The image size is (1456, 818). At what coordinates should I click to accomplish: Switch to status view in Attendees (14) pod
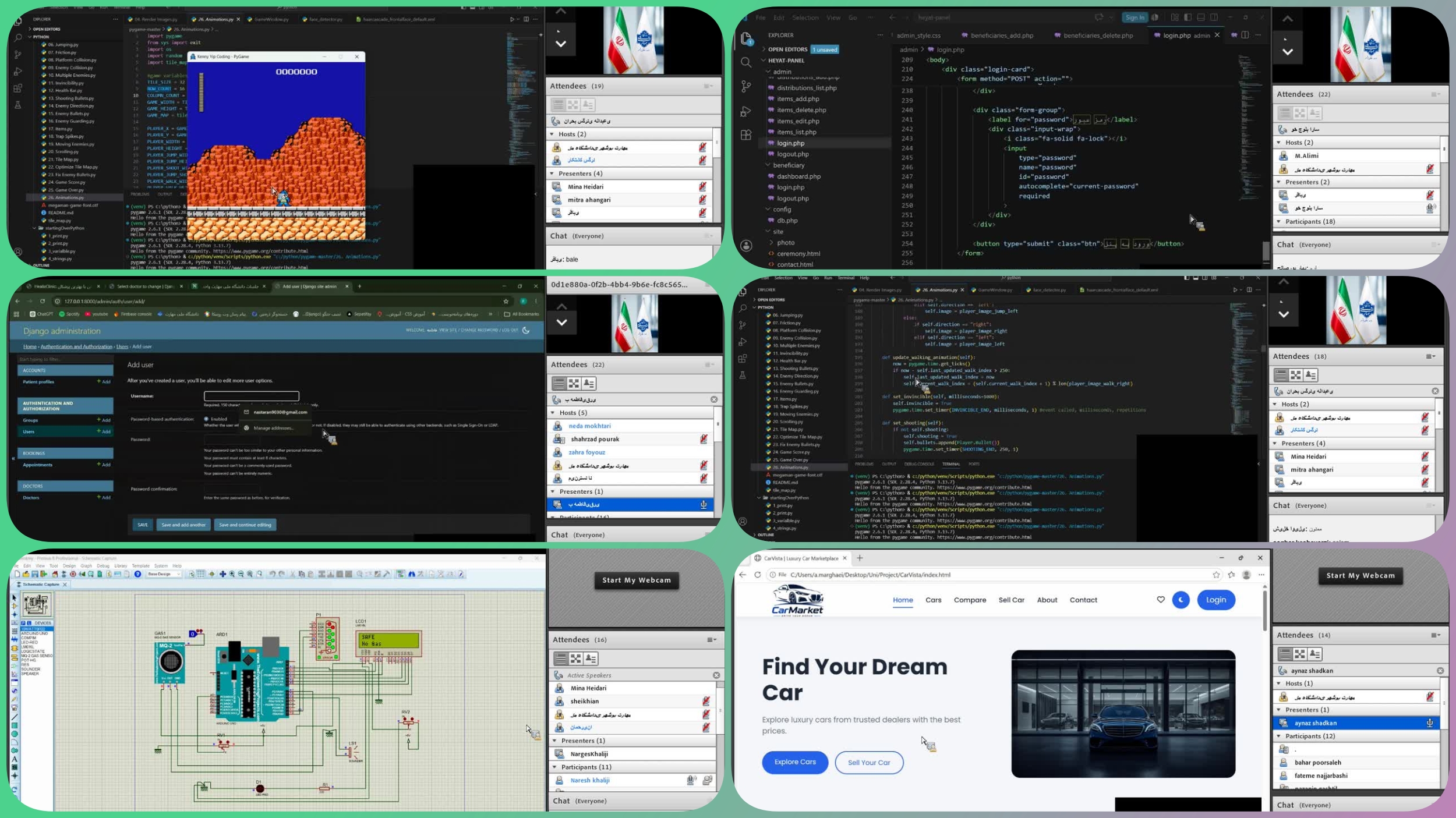[1314, 654]
